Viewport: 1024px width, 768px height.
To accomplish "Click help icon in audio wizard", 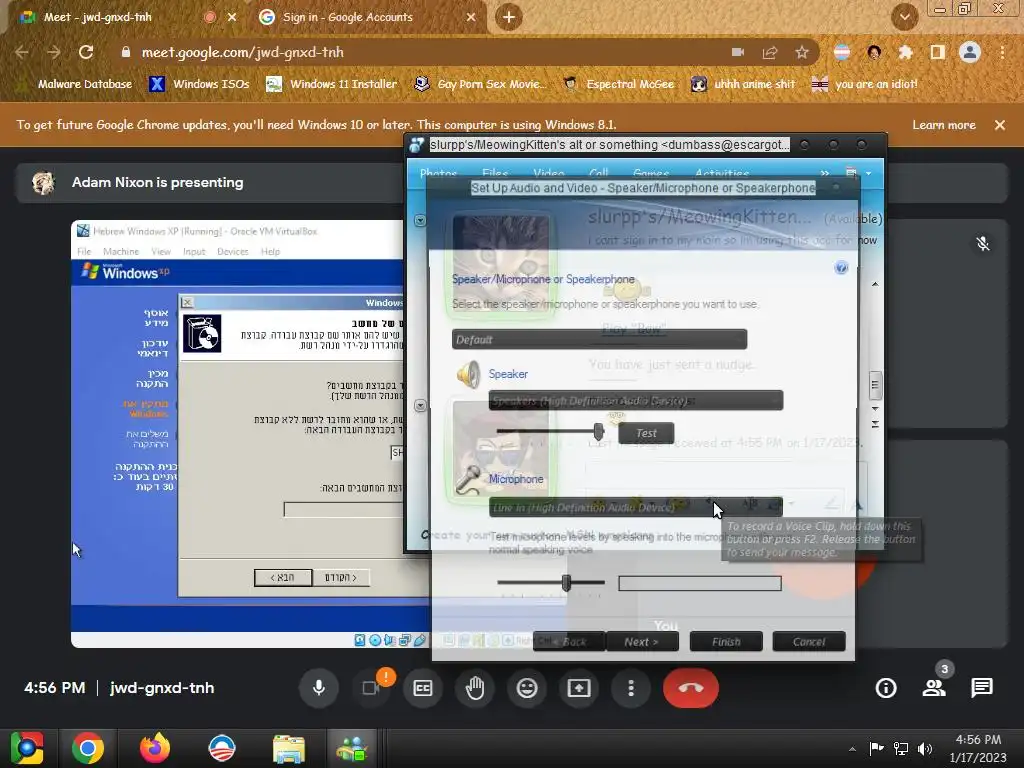I will pyautogui.click(x=841, y=267).
